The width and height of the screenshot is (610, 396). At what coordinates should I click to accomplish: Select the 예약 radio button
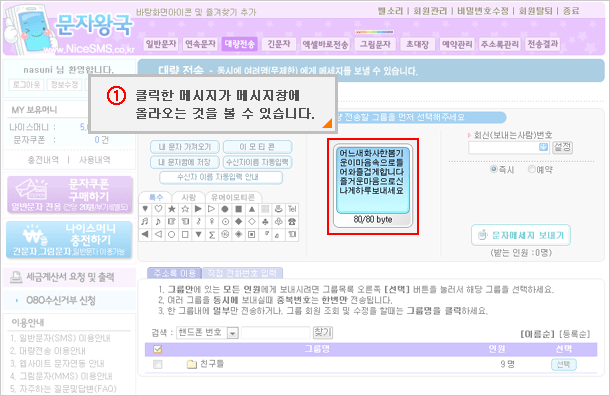point(531,169)
